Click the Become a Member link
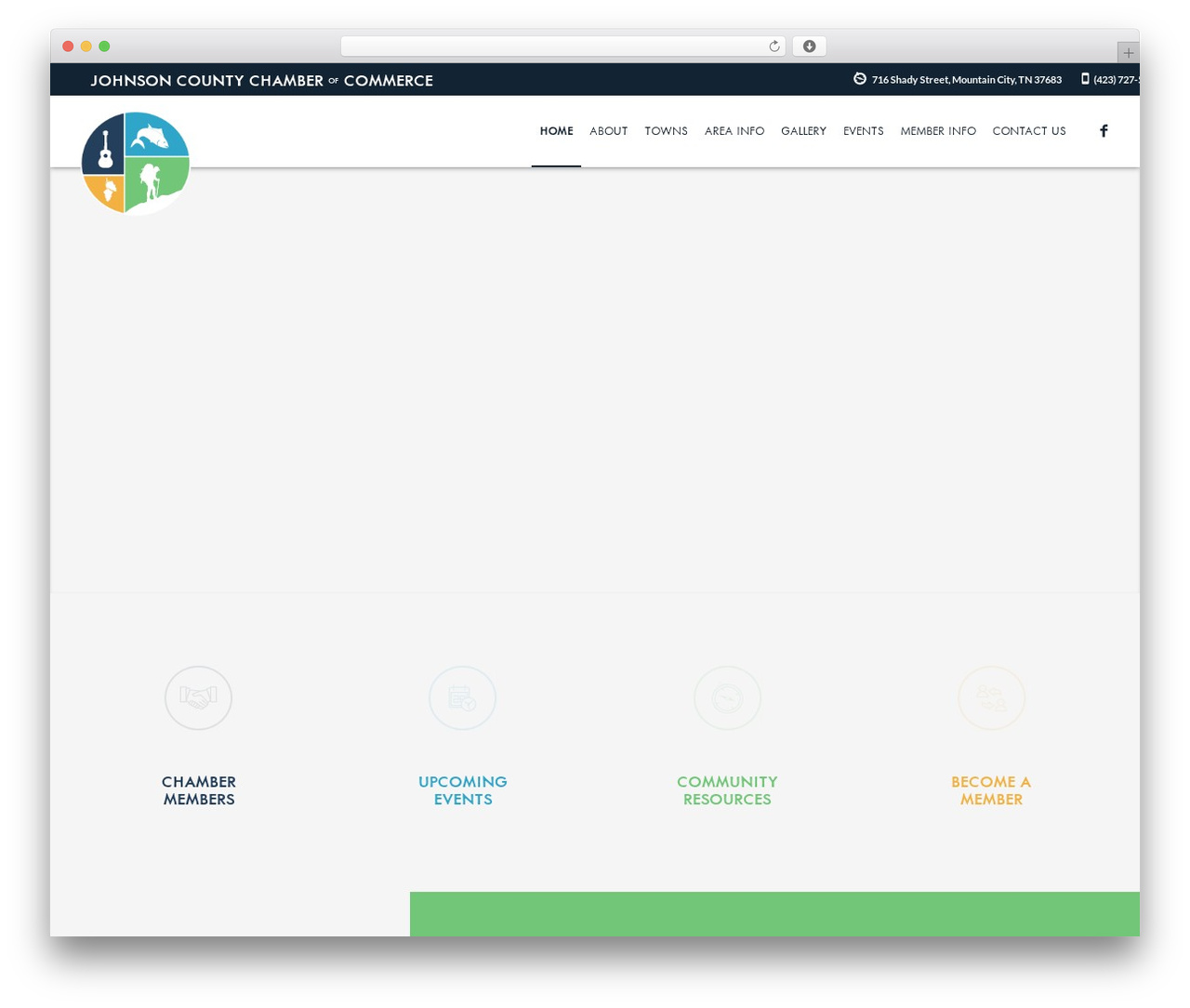 pos(991,790)
